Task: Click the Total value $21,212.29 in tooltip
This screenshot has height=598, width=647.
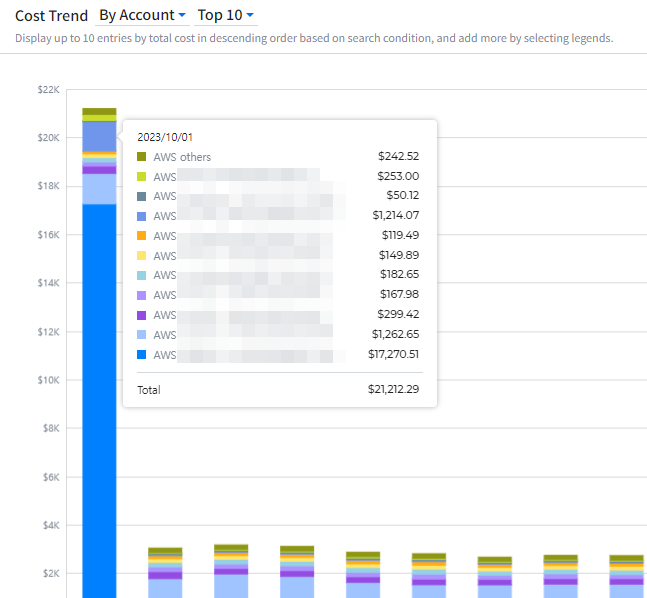Action: pyautogui.click(x=393, y=390)
